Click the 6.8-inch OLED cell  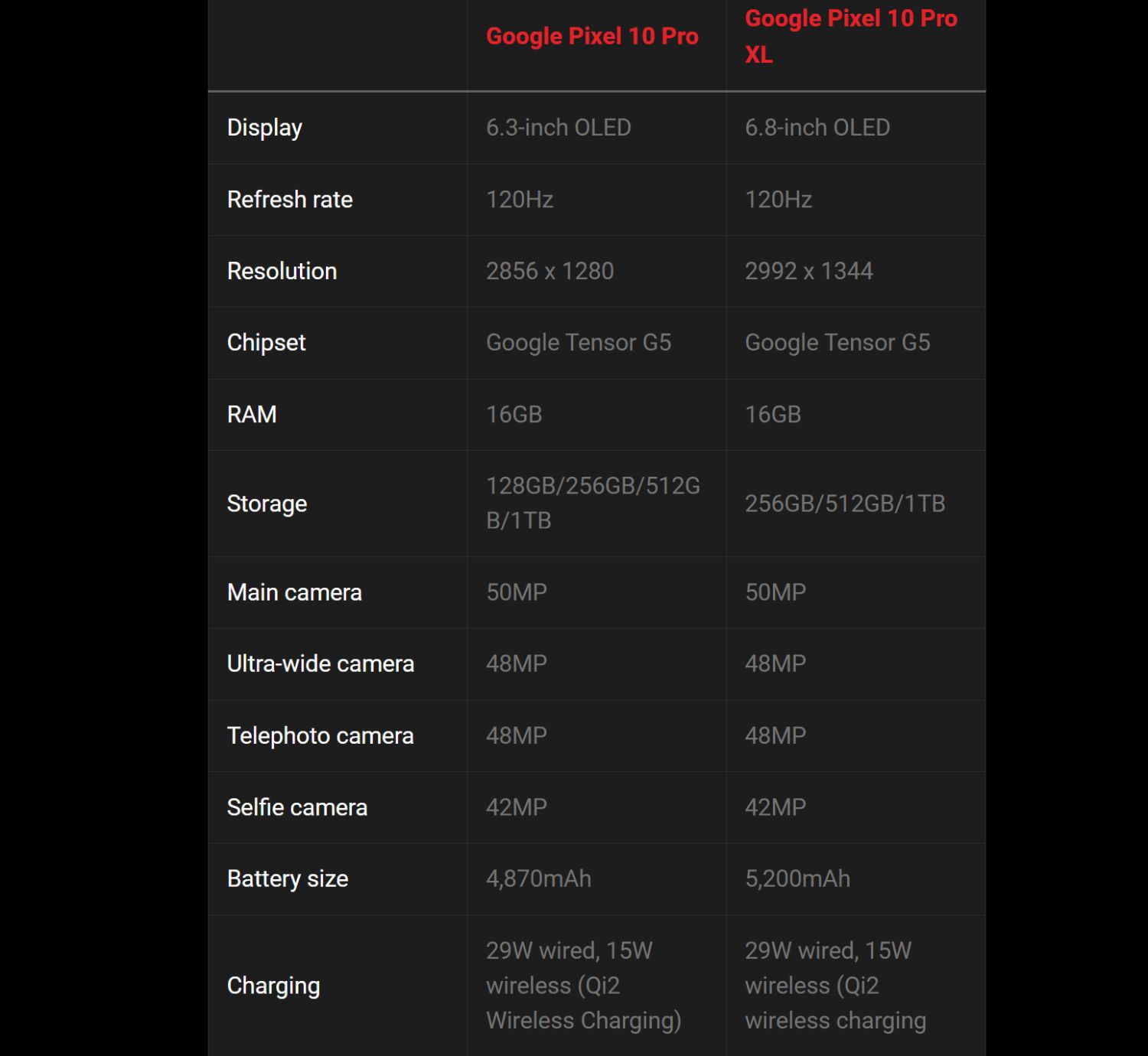(x=817, y=128)
